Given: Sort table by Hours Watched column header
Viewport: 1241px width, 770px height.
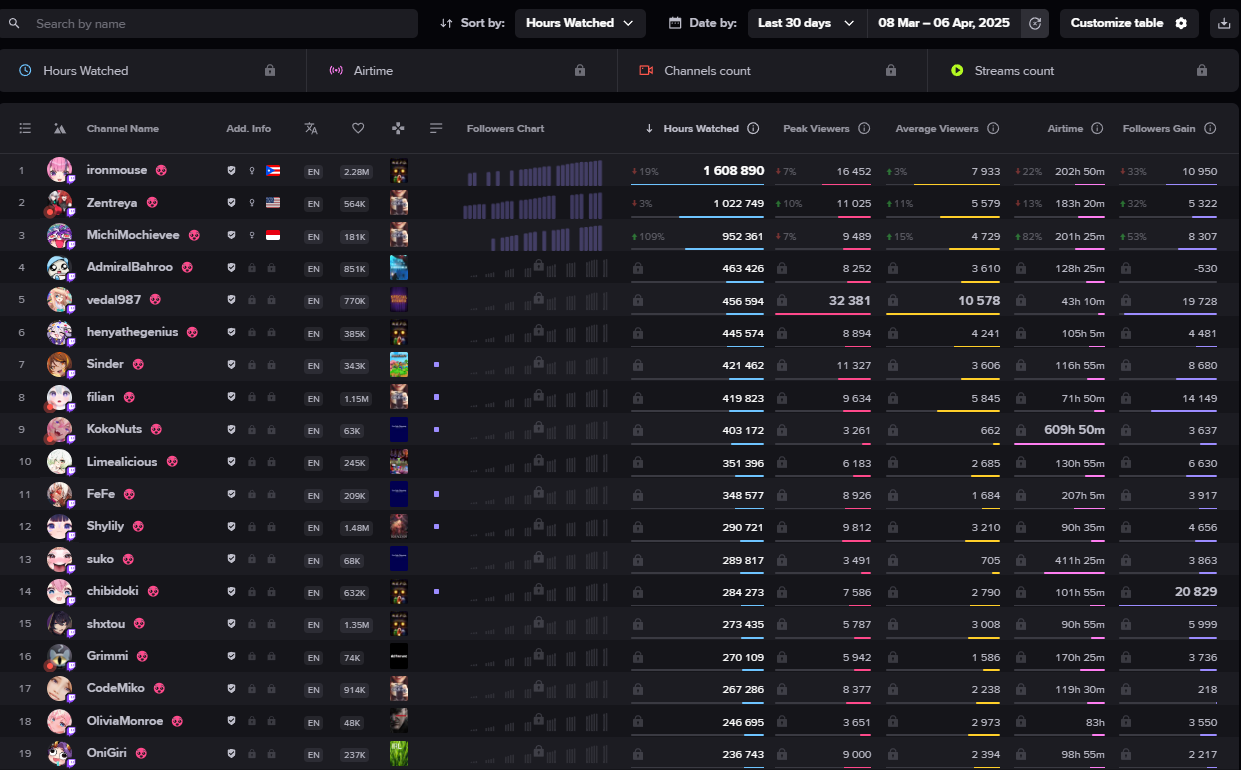Looking at the screenshot, I should (701, 128).
